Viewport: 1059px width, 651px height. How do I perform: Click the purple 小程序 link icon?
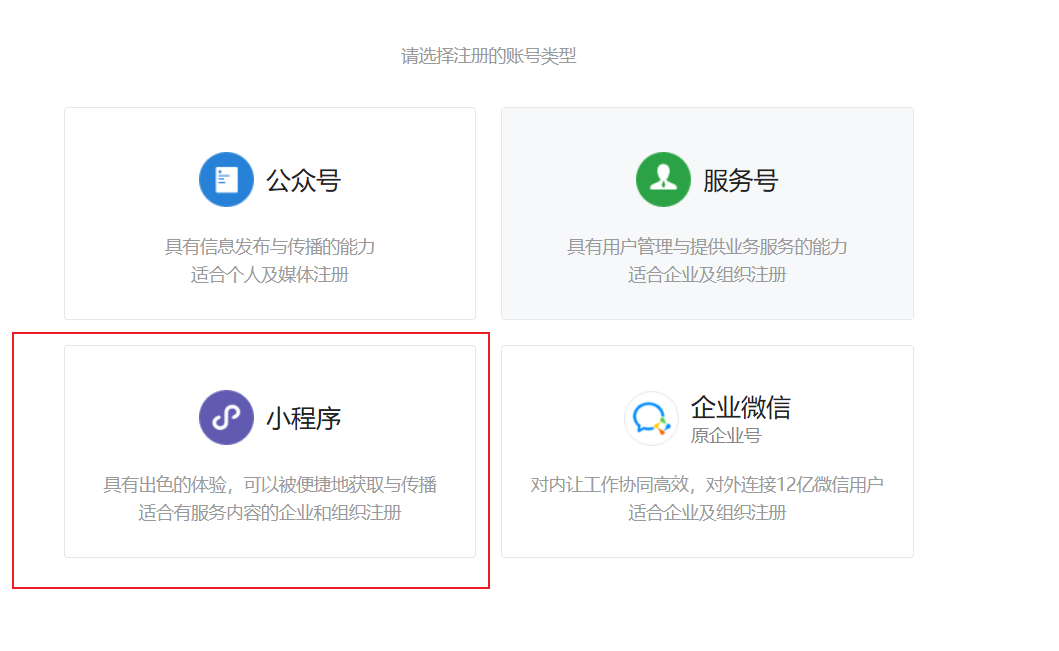(226, 417)
